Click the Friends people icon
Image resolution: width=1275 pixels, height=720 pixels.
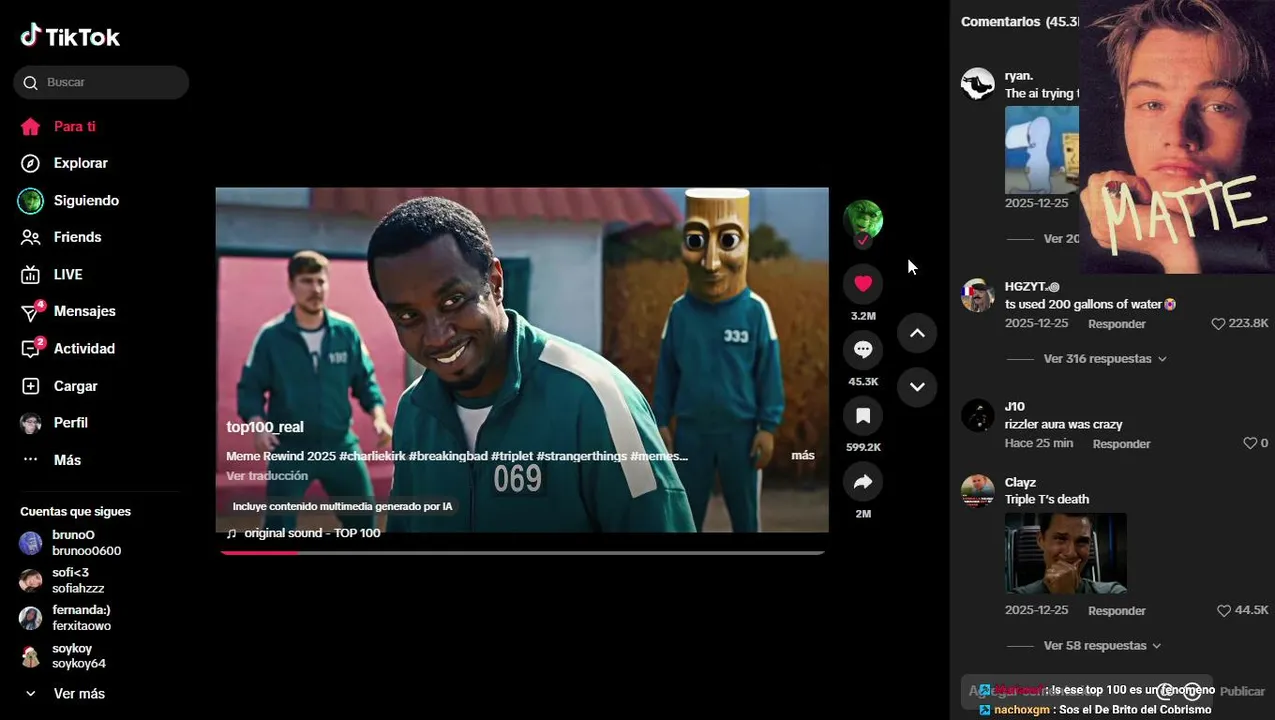point(31,237)
